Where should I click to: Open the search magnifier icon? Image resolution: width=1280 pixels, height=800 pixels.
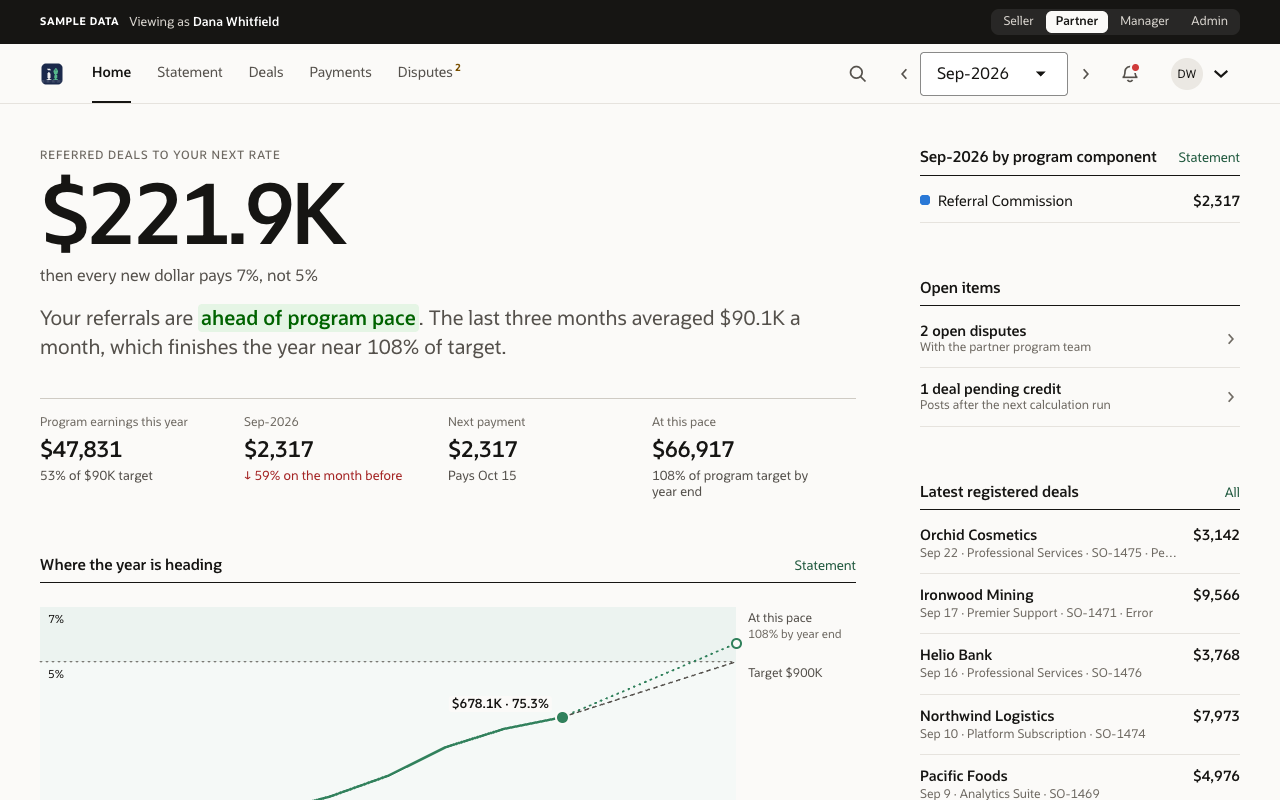click(x=857, y=73)
